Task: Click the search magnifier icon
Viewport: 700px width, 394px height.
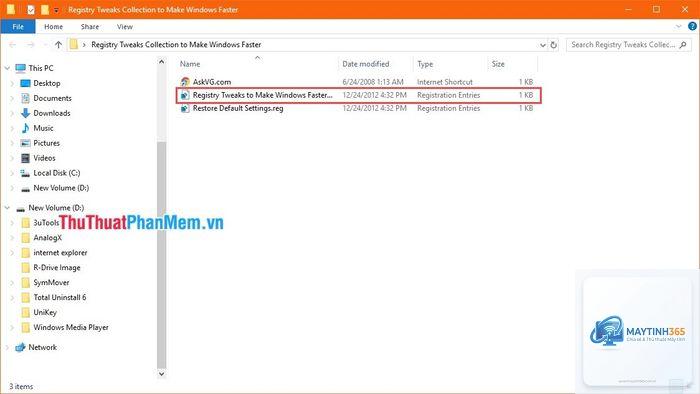Action: [683, 45]
